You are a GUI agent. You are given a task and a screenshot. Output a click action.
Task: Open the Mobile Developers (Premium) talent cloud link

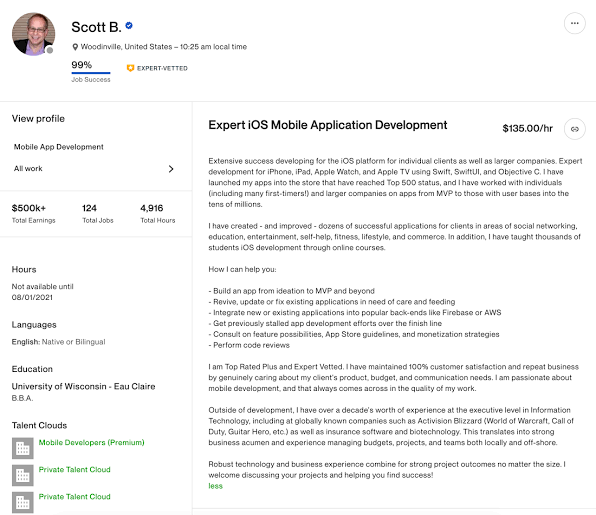[92, 442]
